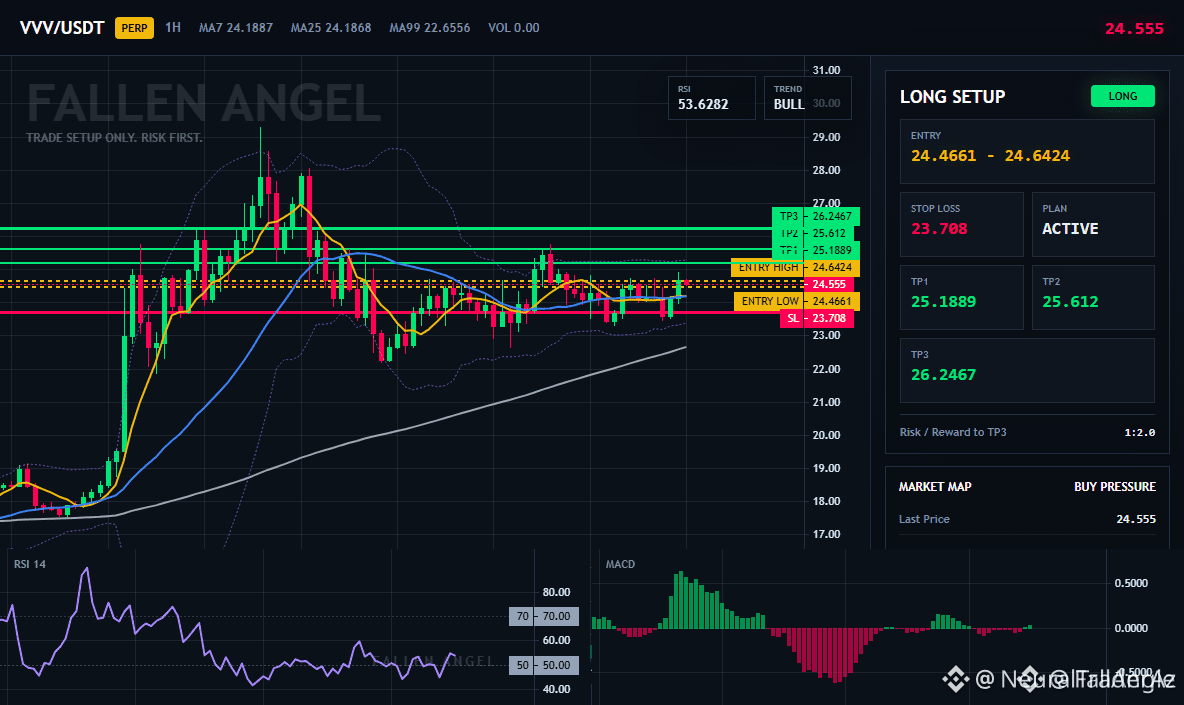Select the 1H timeframe label
The height and width of the screenshot is (705, 1184).
(173, 27)
